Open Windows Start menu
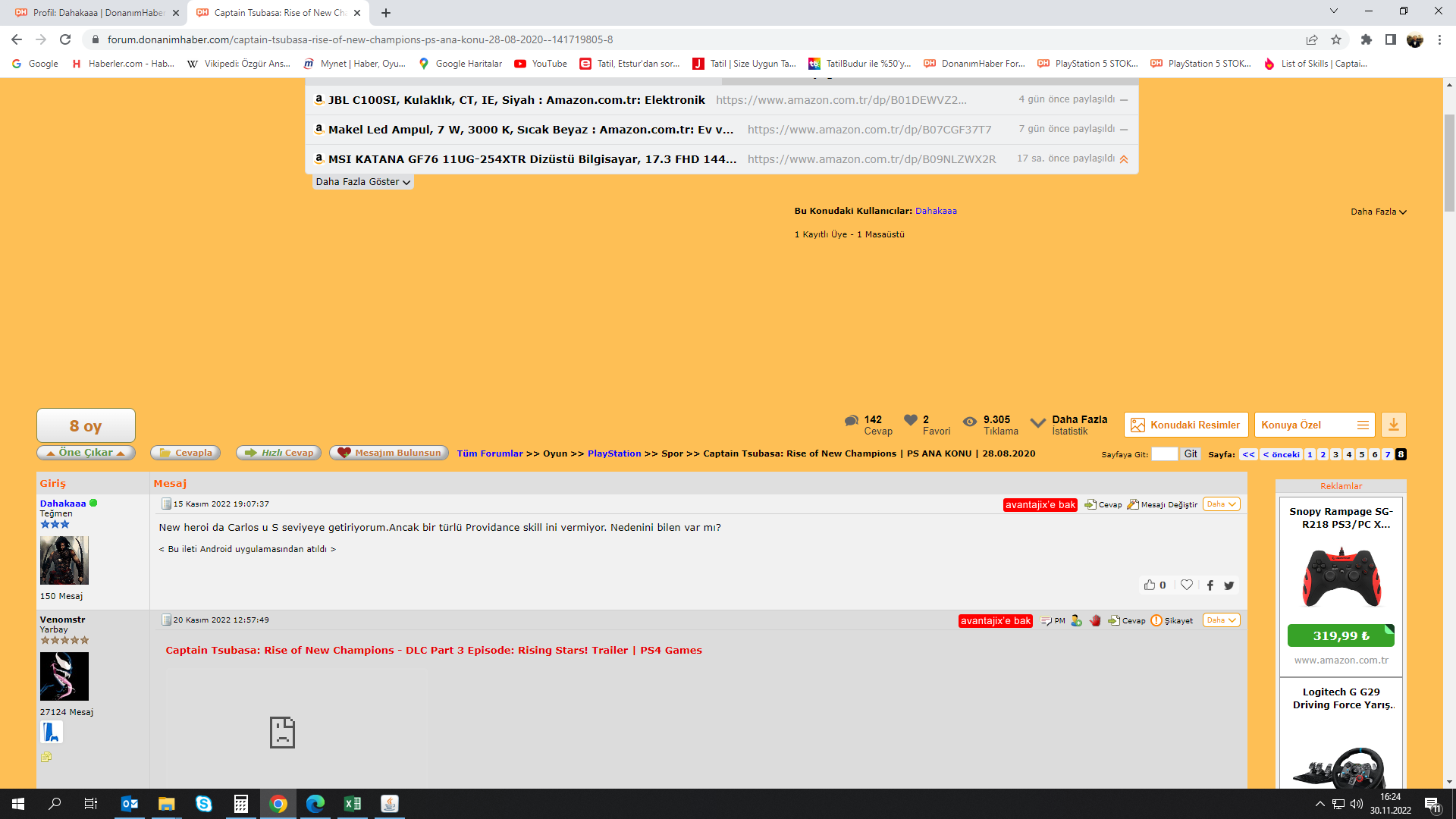This screenshot has height=819, width=1456. (18, 804)
